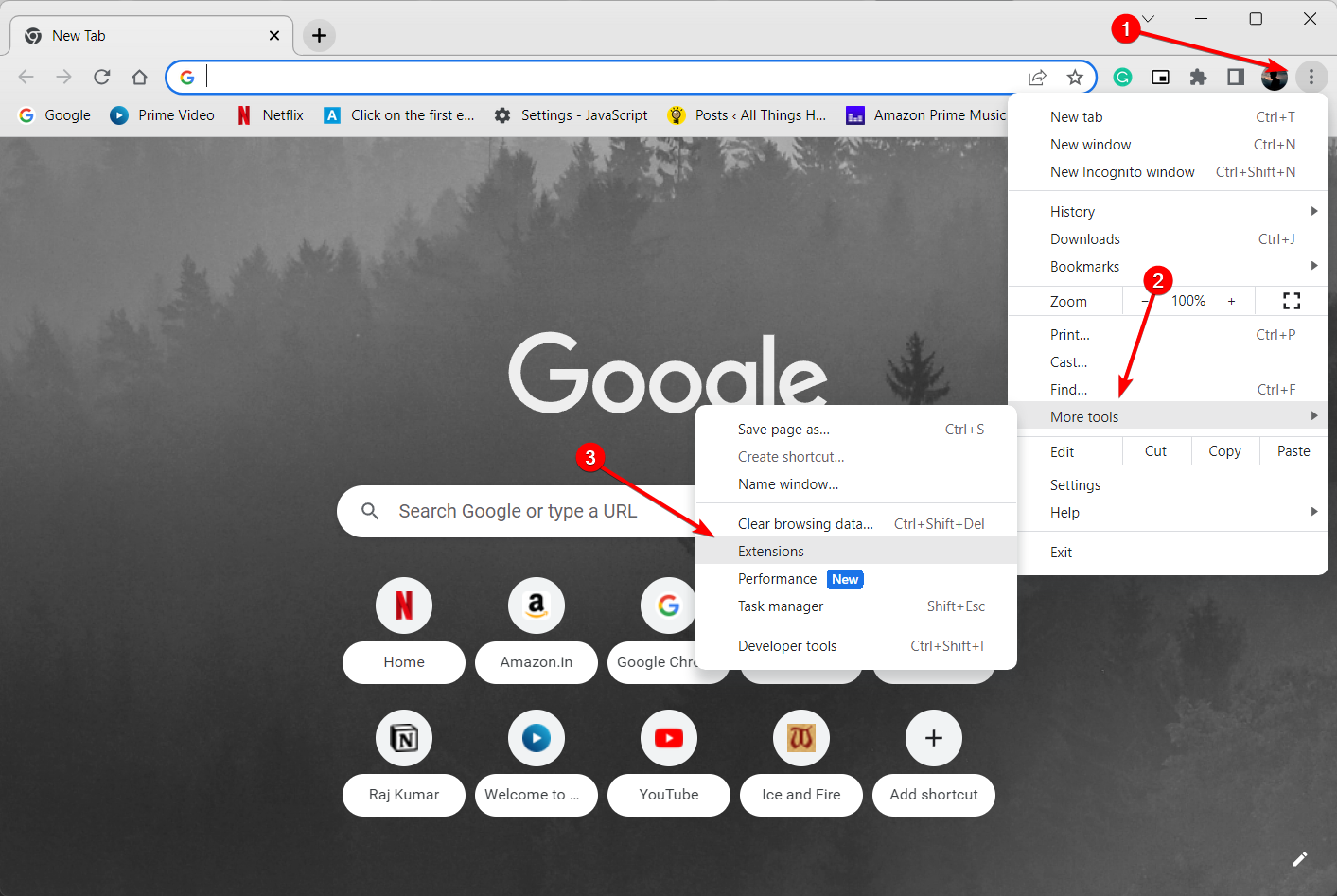This screenshot has width=1337, height=896.
Task: Open a new tab with the plus icon
Action: [318, 35]
